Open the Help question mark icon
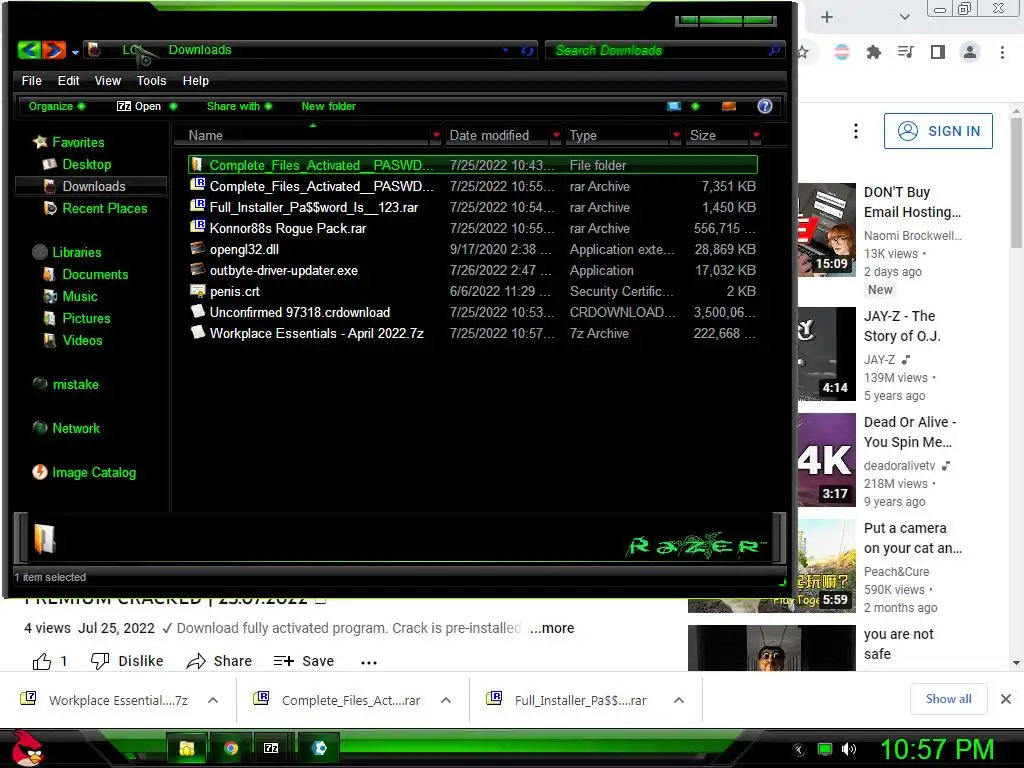Viewport: 1024px width, 768px height. click(765, 106)
